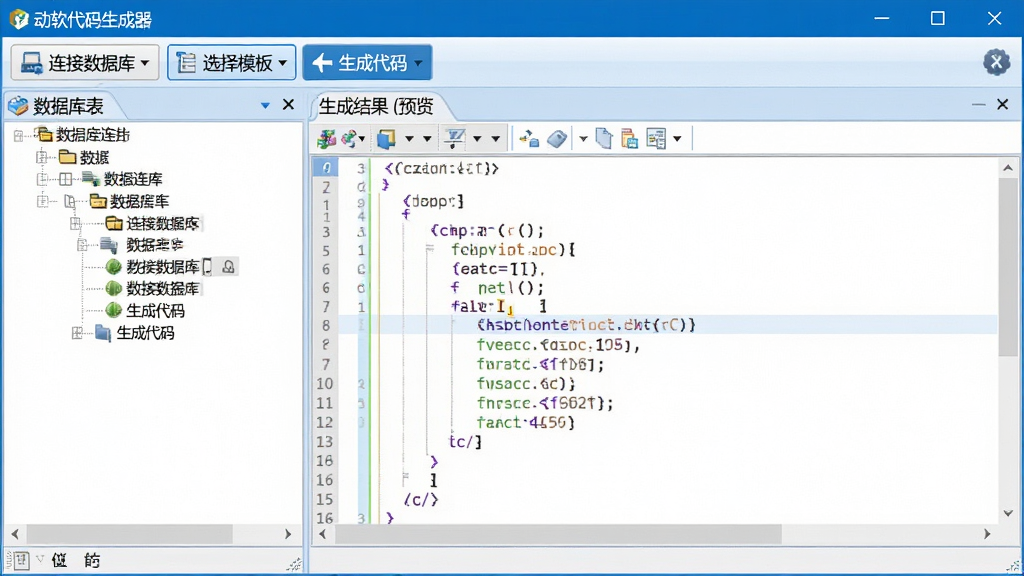The width and height of the screenshot is (1024, 576).
Task: Open the 连接数据库 toolbar dropdown button
Action: click(x=85, y=63)
